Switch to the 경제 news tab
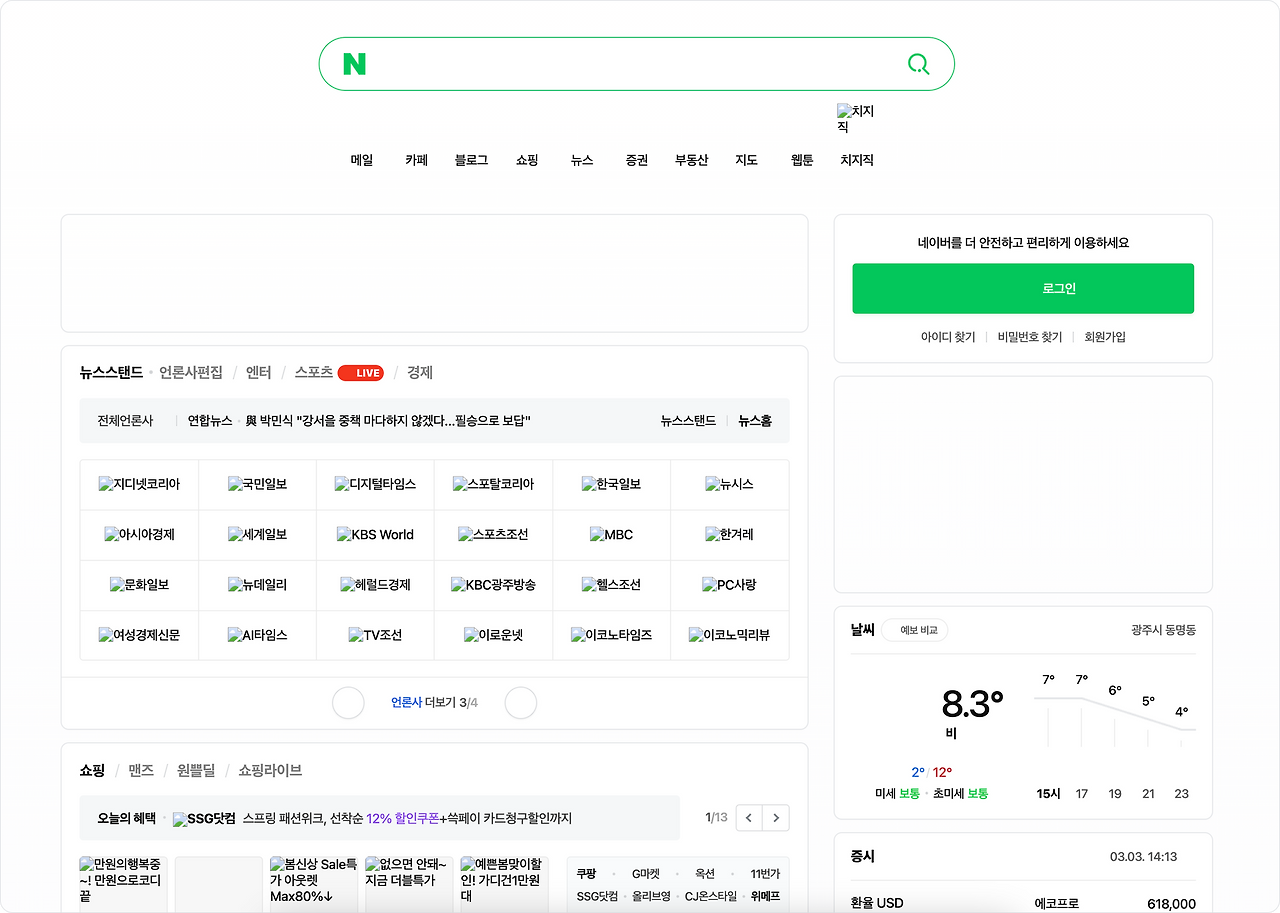Screen dimensions: 1280x913 (420, 373)
